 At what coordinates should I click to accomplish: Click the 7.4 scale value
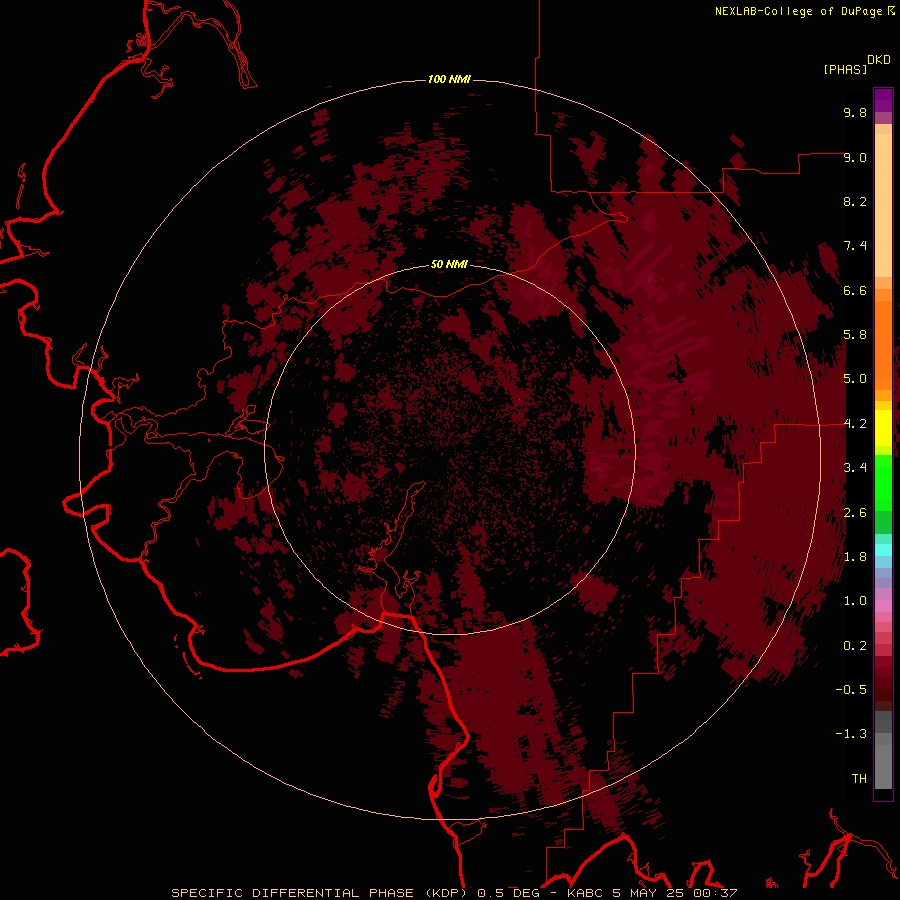coord(855,246)
